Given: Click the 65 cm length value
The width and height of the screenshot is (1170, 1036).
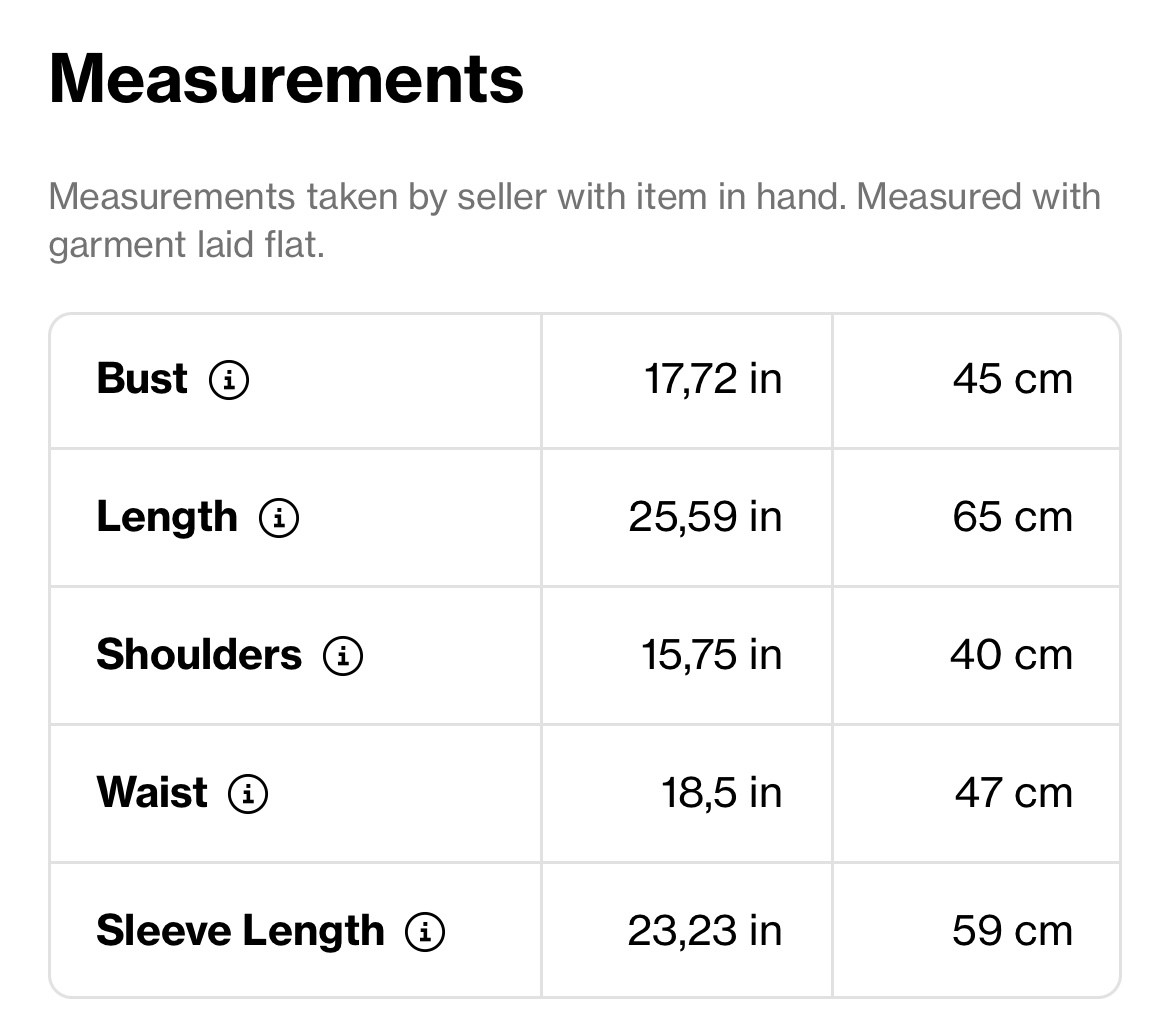Looking at the screenshot, I should click(x=1013, y=517).
